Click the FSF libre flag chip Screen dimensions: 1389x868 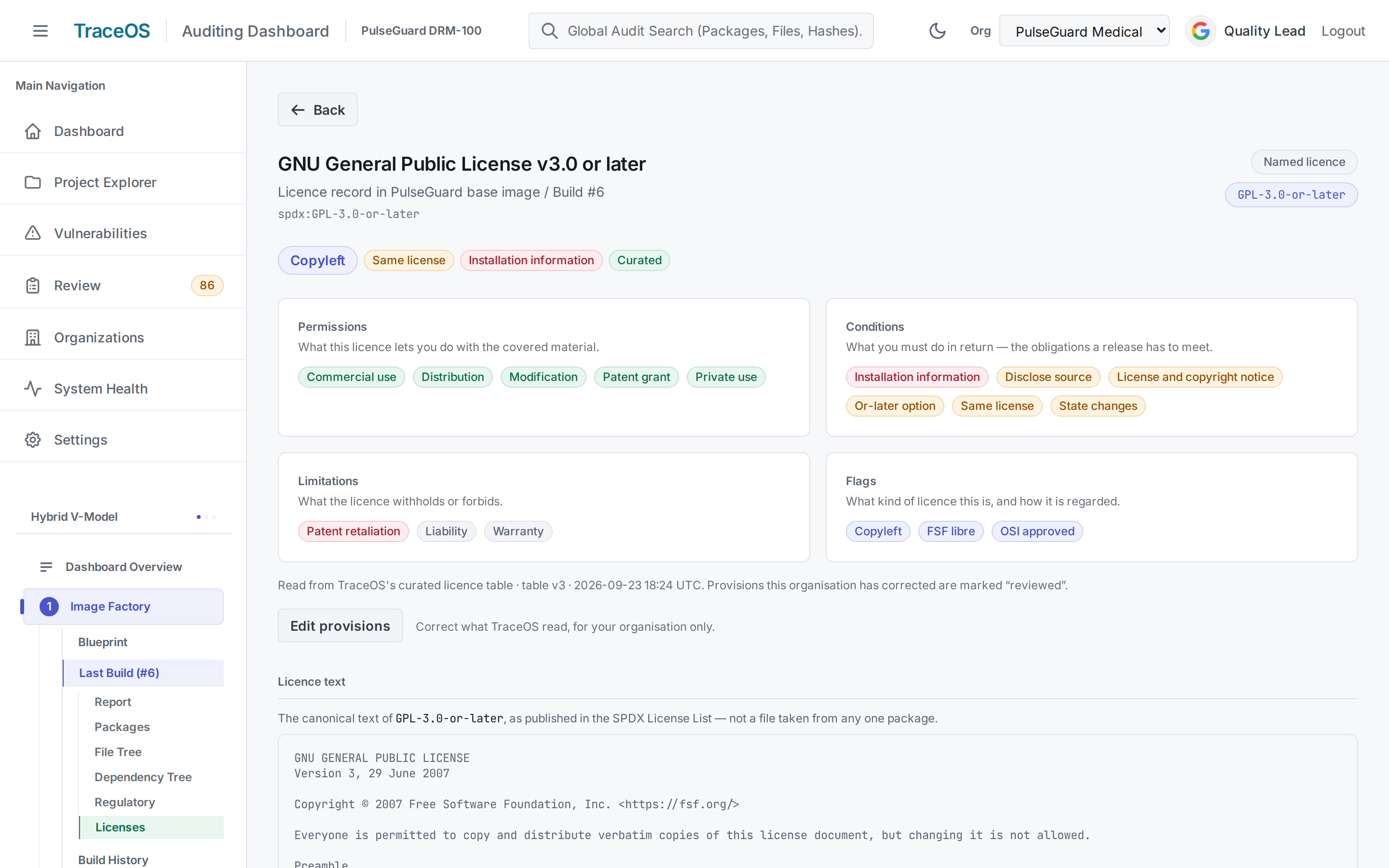[951, 531]
